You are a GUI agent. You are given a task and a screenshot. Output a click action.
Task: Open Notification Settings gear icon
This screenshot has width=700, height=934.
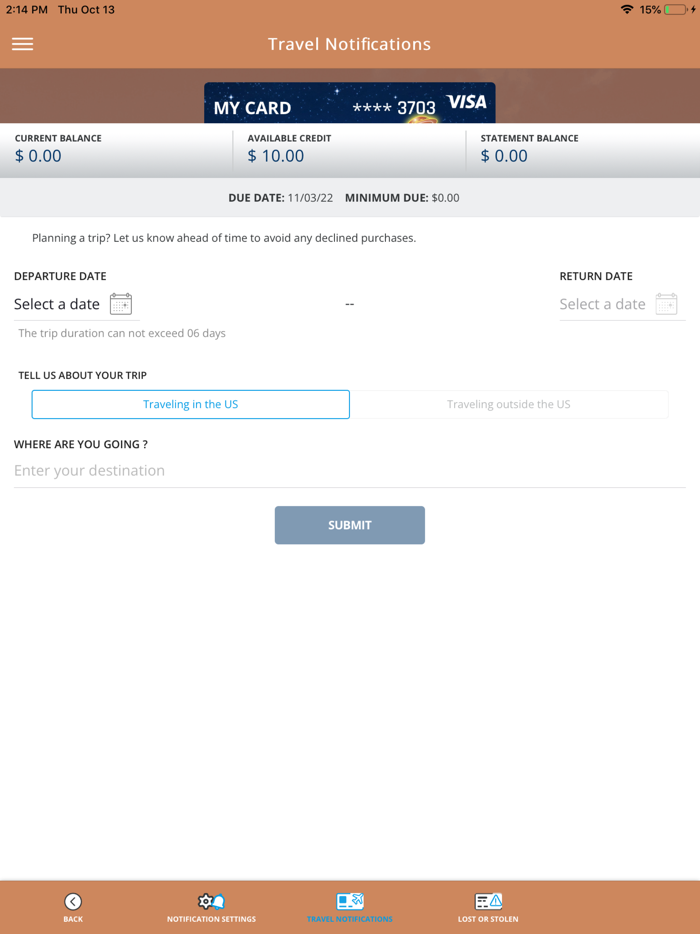[211, 901]
